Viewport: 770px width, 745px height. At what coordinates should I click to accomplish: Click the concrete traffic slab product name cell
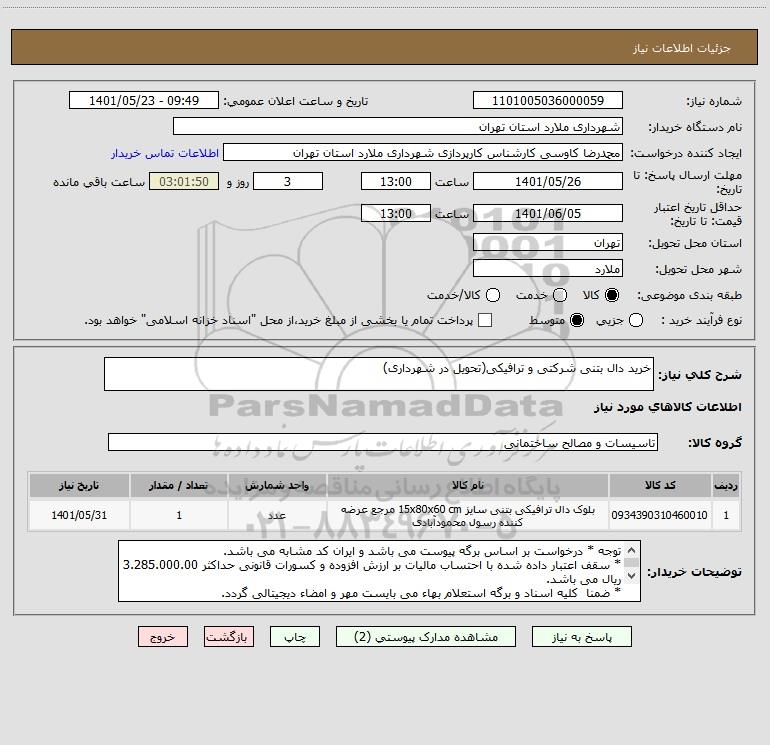(x=468, y=515)
